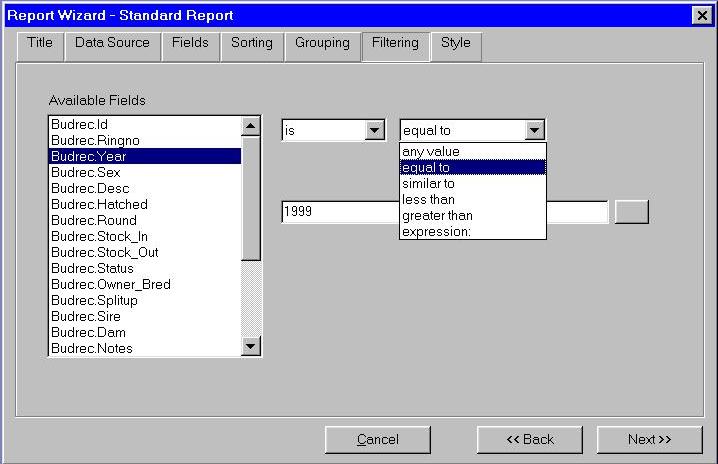Select Budrec.Dam field
This screenshot has height=464, width=718.
coord(145,333)
